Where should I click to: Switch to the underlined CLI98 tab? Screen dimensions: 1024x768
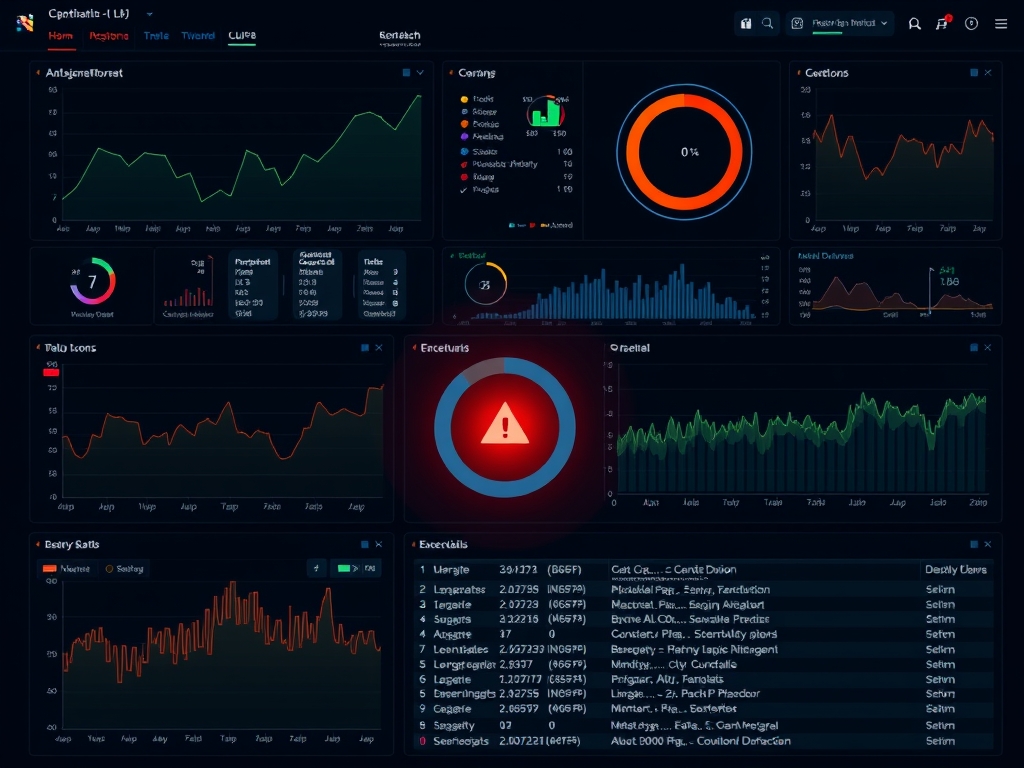242,36
